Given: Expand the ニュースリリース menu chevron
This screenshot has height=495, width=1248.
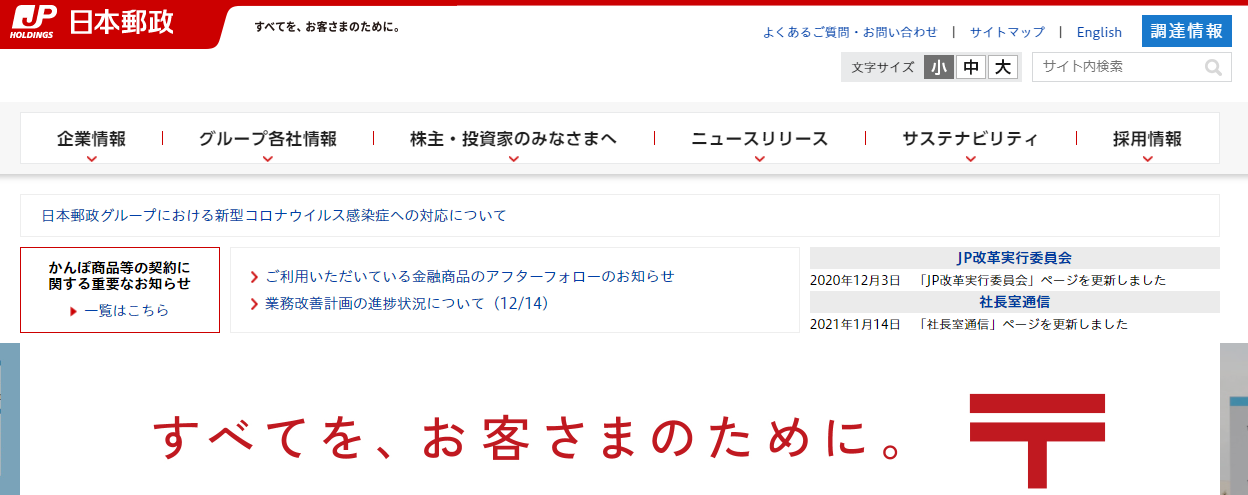Looking at the screenshot, I should point(760,158).
